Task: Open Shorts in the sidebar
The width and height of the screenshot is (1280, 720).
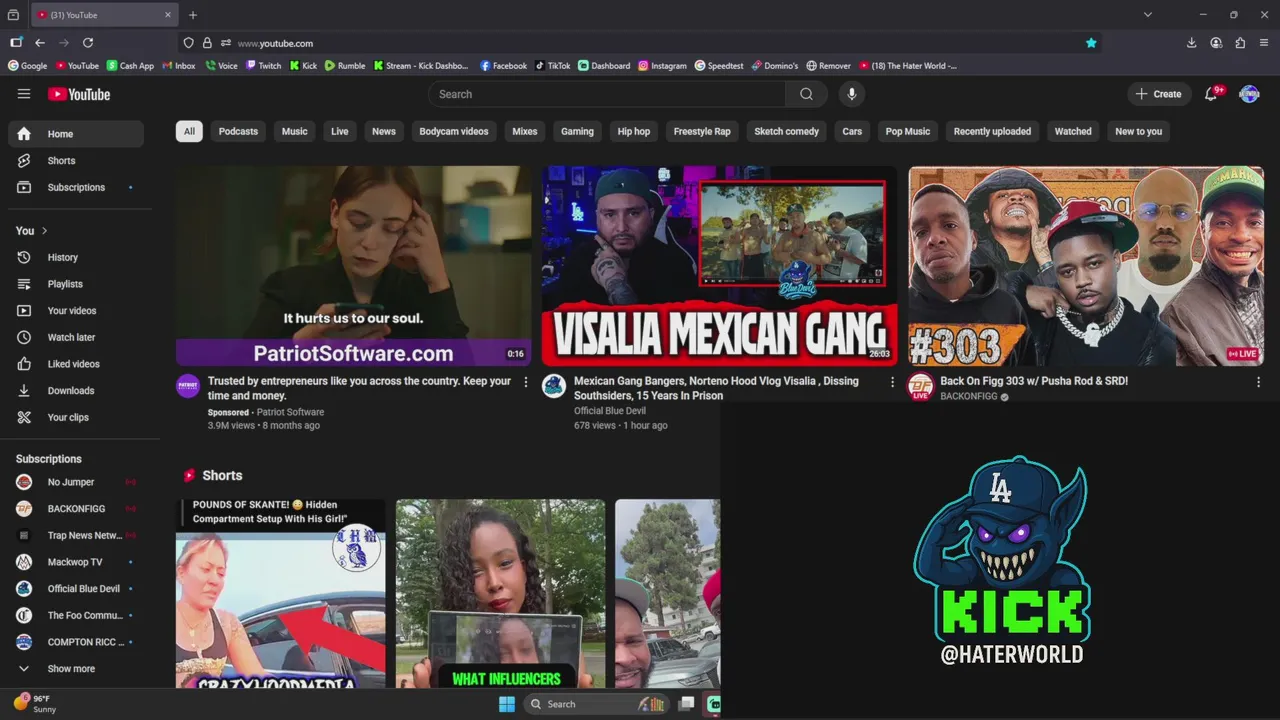Action: [x=76, y=161]
